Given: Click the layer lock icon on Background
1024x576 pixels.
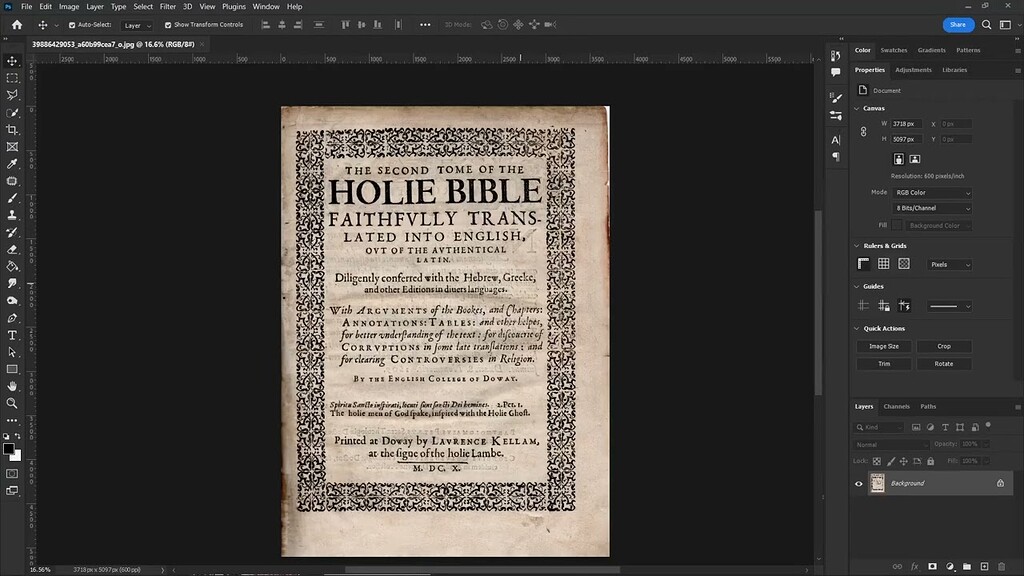Looking at the screenshot, I should tap(999, 483).
